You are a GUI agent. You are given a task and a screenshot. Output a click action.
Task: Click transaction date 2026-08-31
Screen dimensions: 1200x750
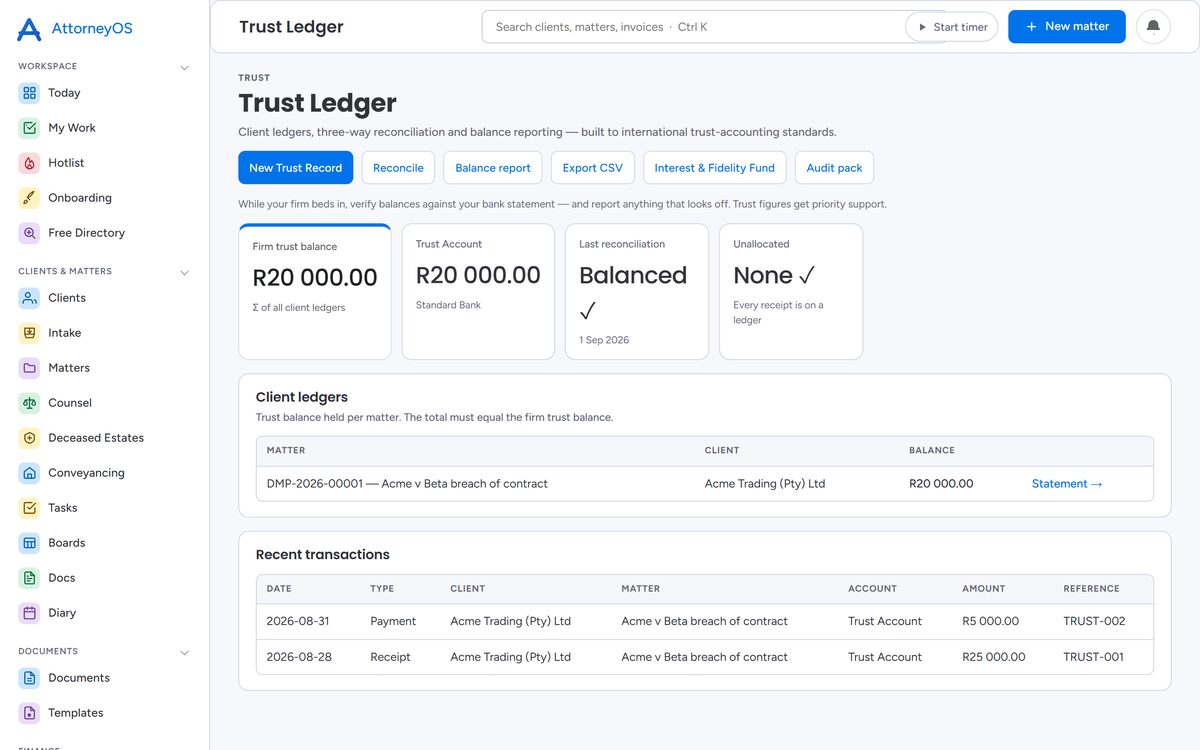coord(298,621)
